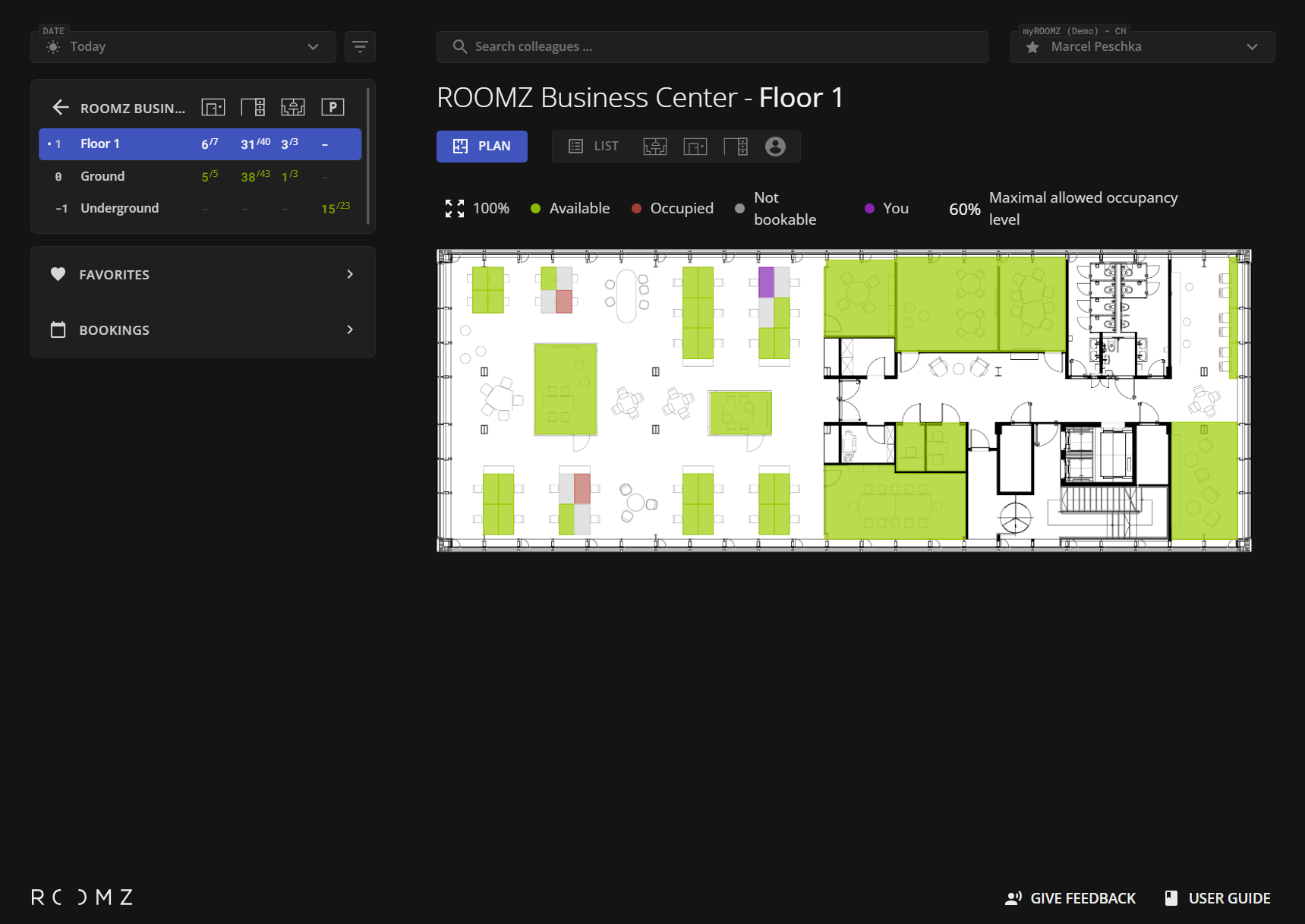Click the Give Feedback button
Viewport: 1305px width, 924px height.
(x=1070, y=898)
